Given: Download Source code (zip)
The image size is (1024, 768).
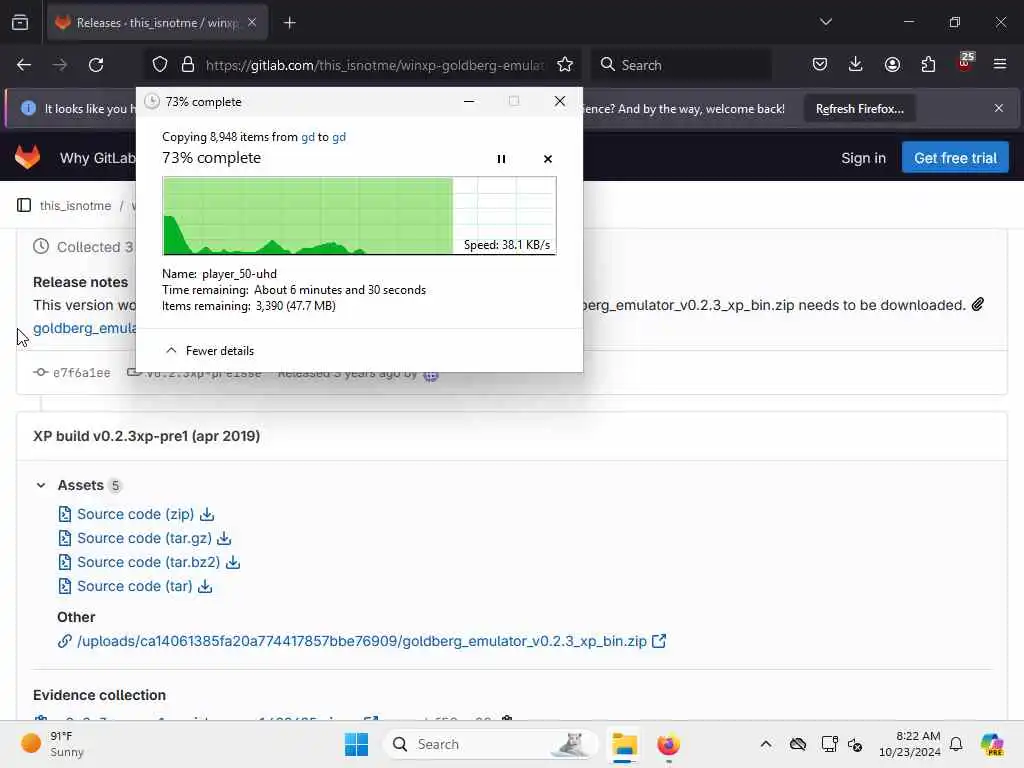Looking at the screenshot, I should pyautogui.click(x=136, y=514).
